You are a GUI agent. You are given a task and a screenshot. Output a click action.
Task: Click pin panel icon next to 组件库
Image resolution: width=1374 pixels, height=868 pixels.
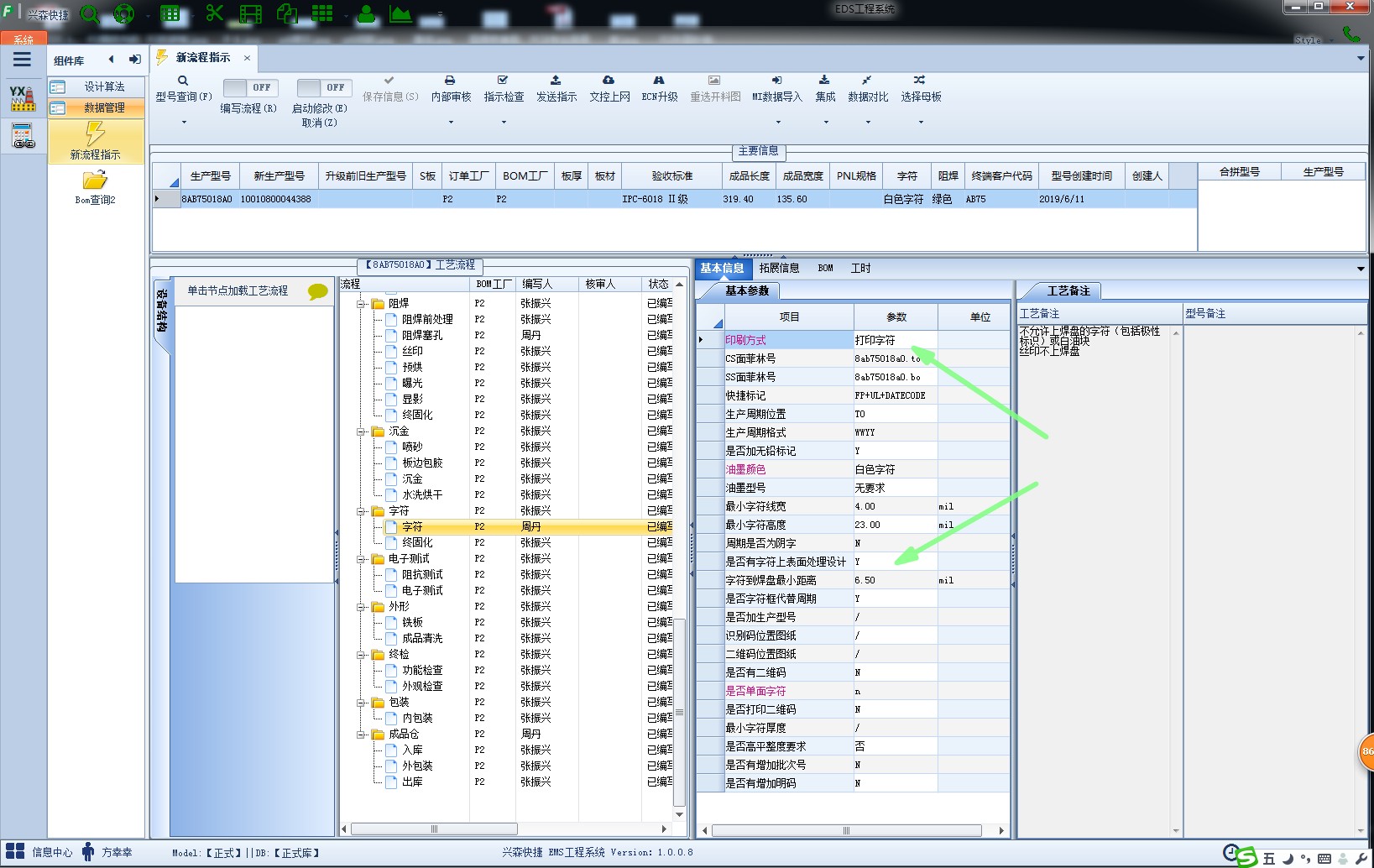click(134, 60)
